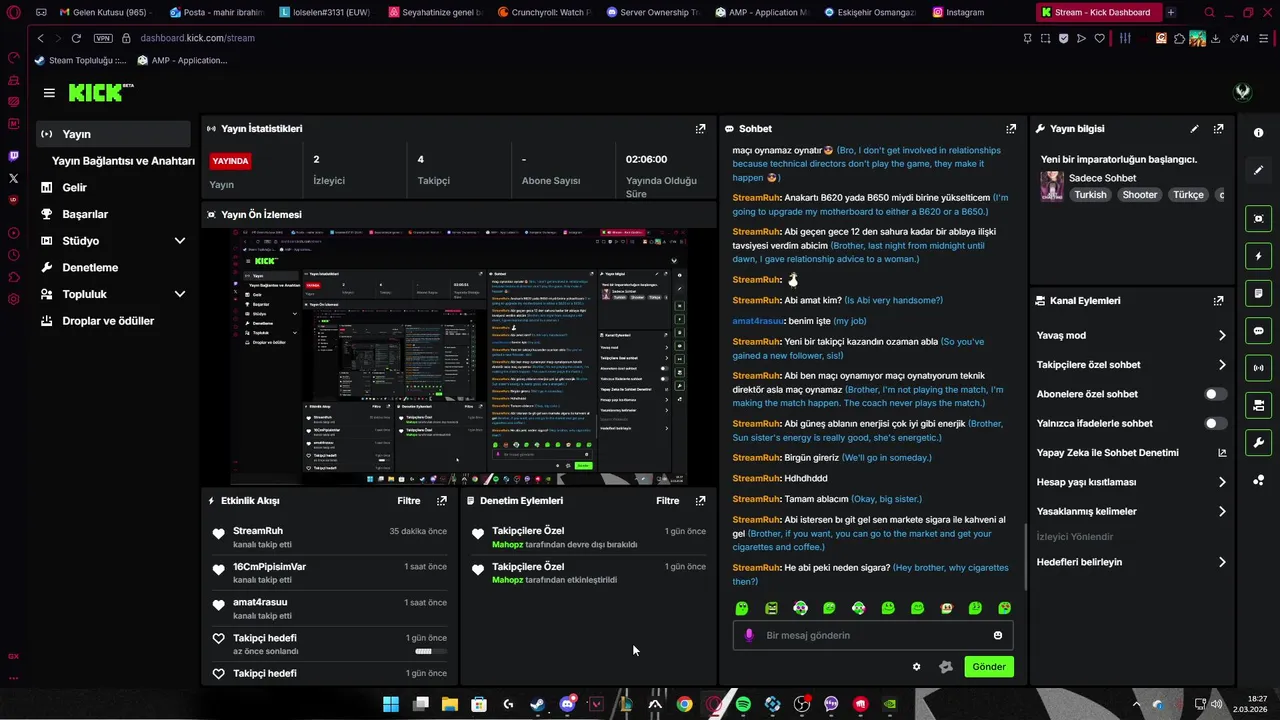Toggle the wrench widget icon in sidebar

pos(1258,442)
